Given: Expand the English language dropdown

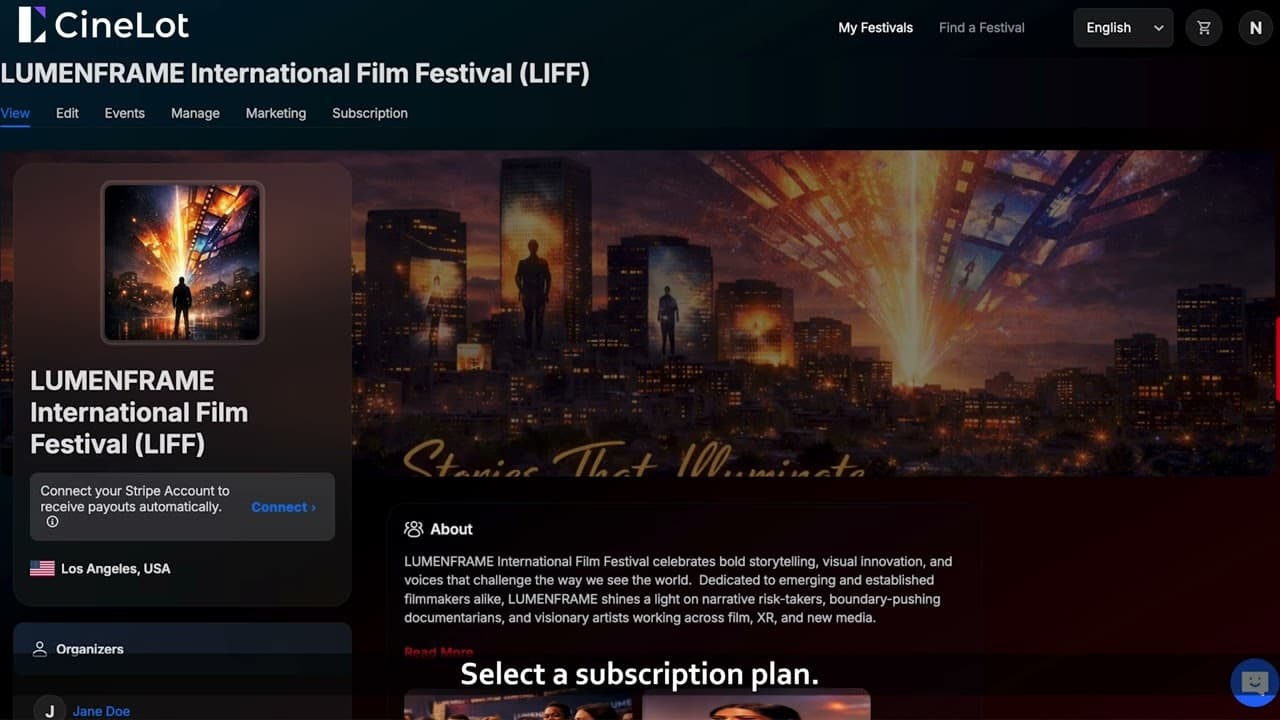Looking at the screenshot, I should point(1123,28).
